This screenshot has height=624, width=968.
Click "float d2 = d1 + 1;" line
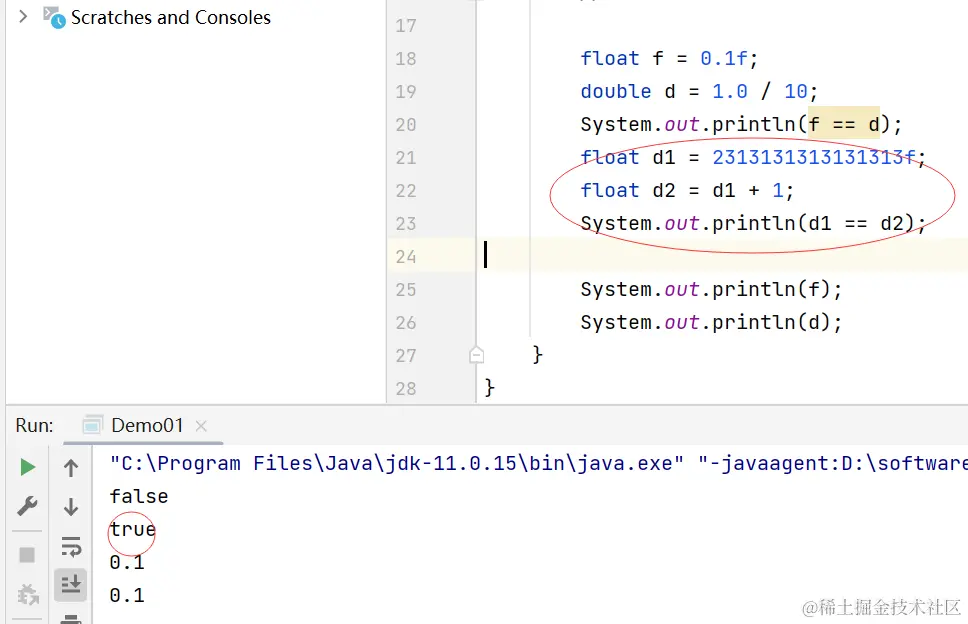pyautogui.click(x=686, y=190)
